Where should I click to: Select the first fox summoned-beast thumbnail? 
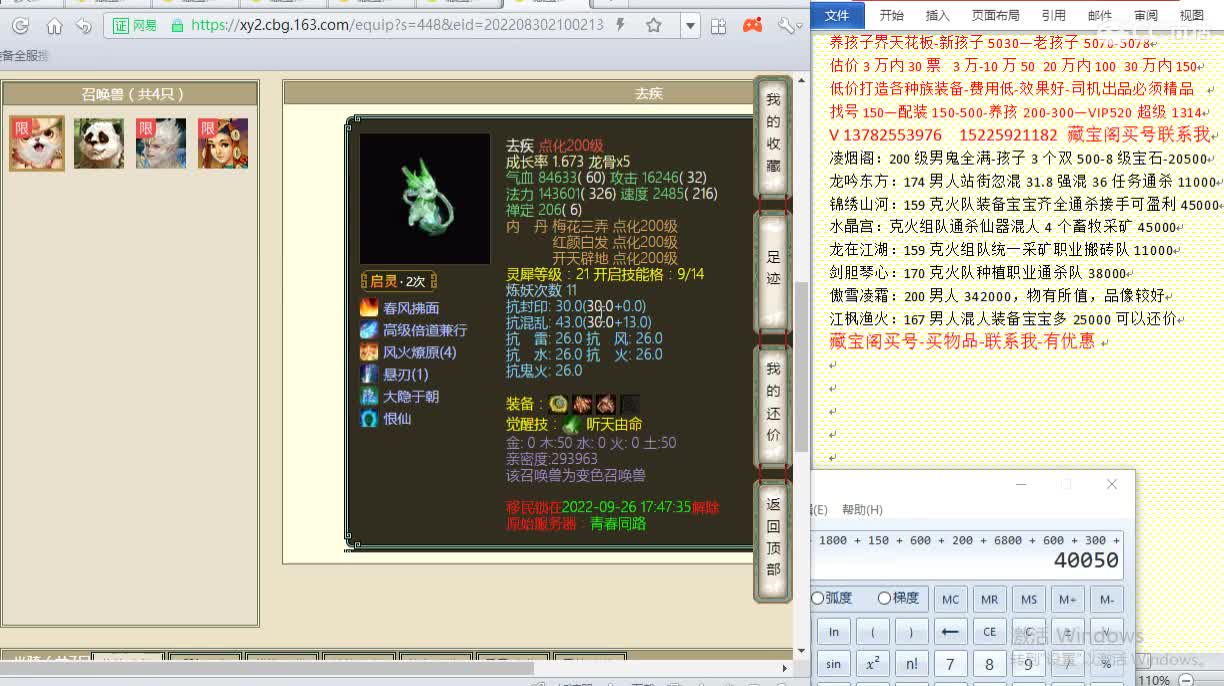37,143
